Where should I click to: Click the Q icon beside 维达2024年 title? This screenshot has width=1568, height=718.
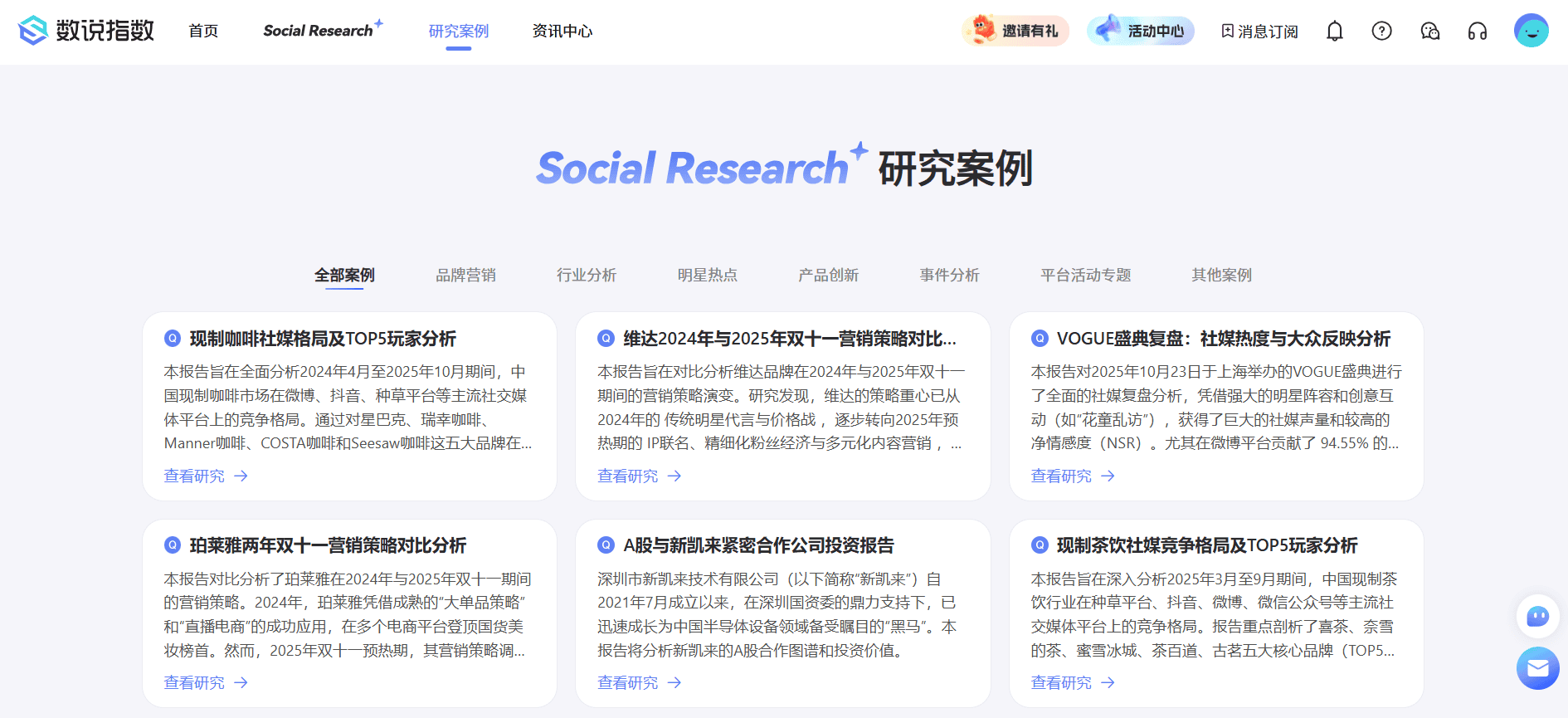[x=606, y=338]
